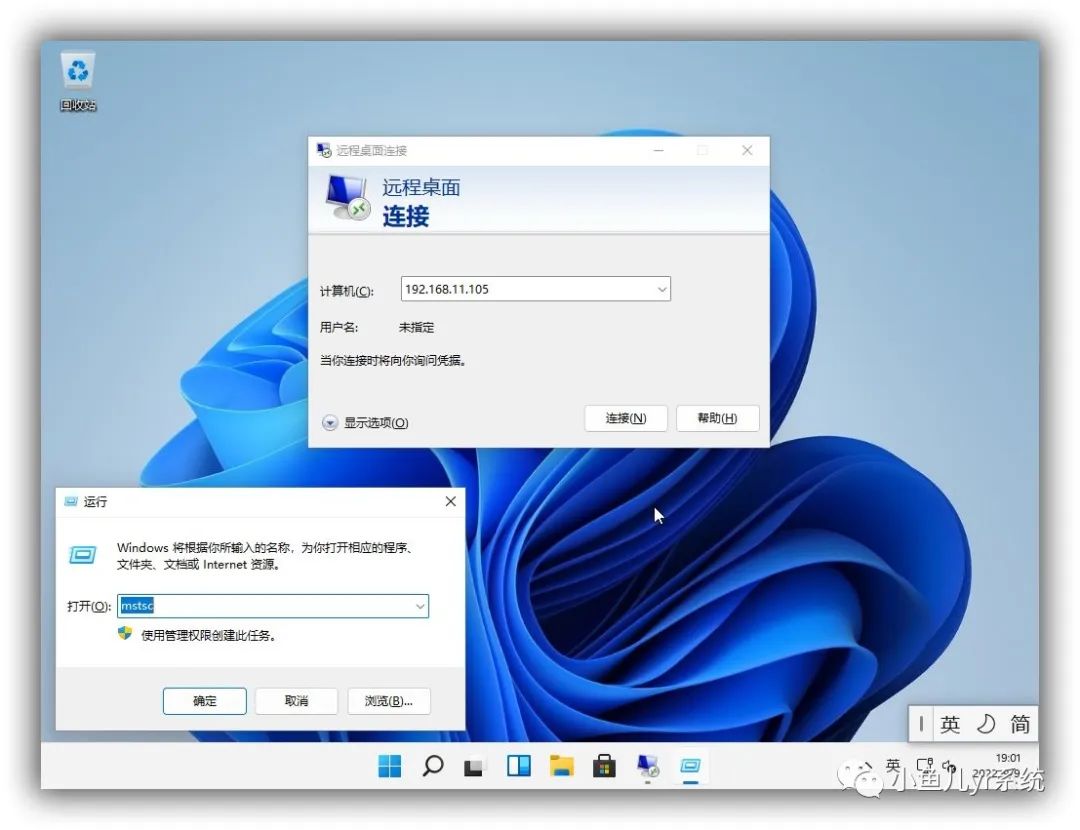
Task: Open Microsoft Store from the taskbar
Action: point(604,765)
